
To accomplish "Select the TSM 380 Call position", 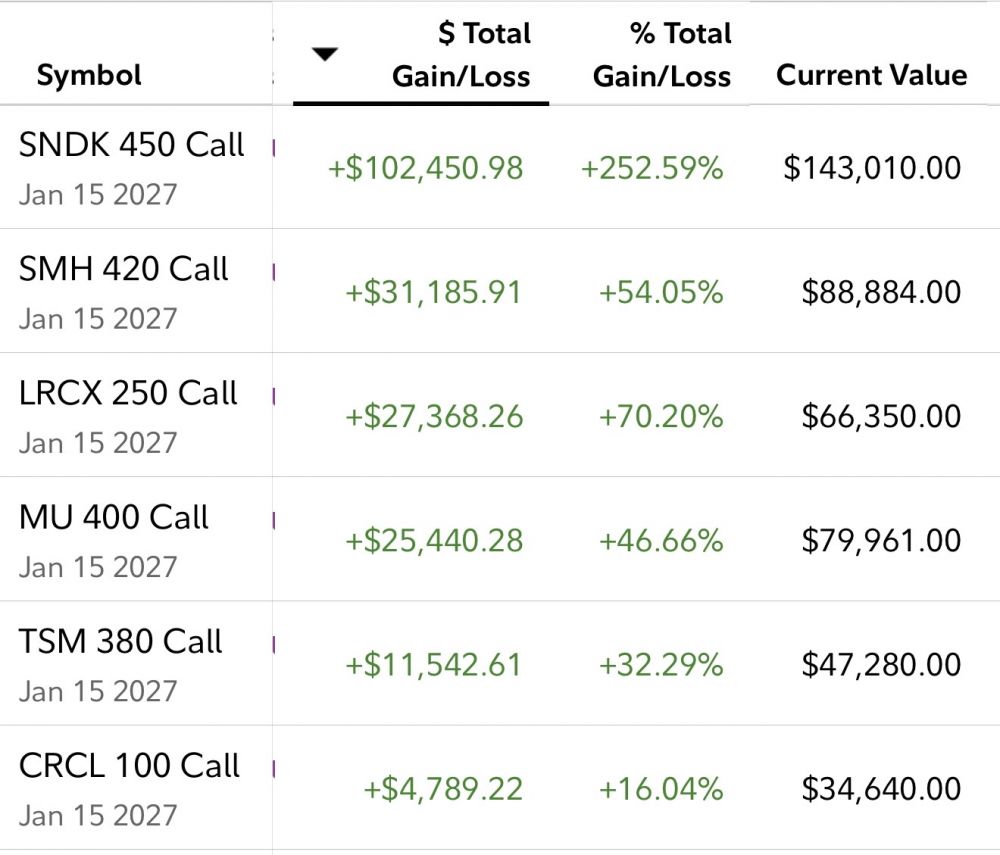I will (120, 642).
